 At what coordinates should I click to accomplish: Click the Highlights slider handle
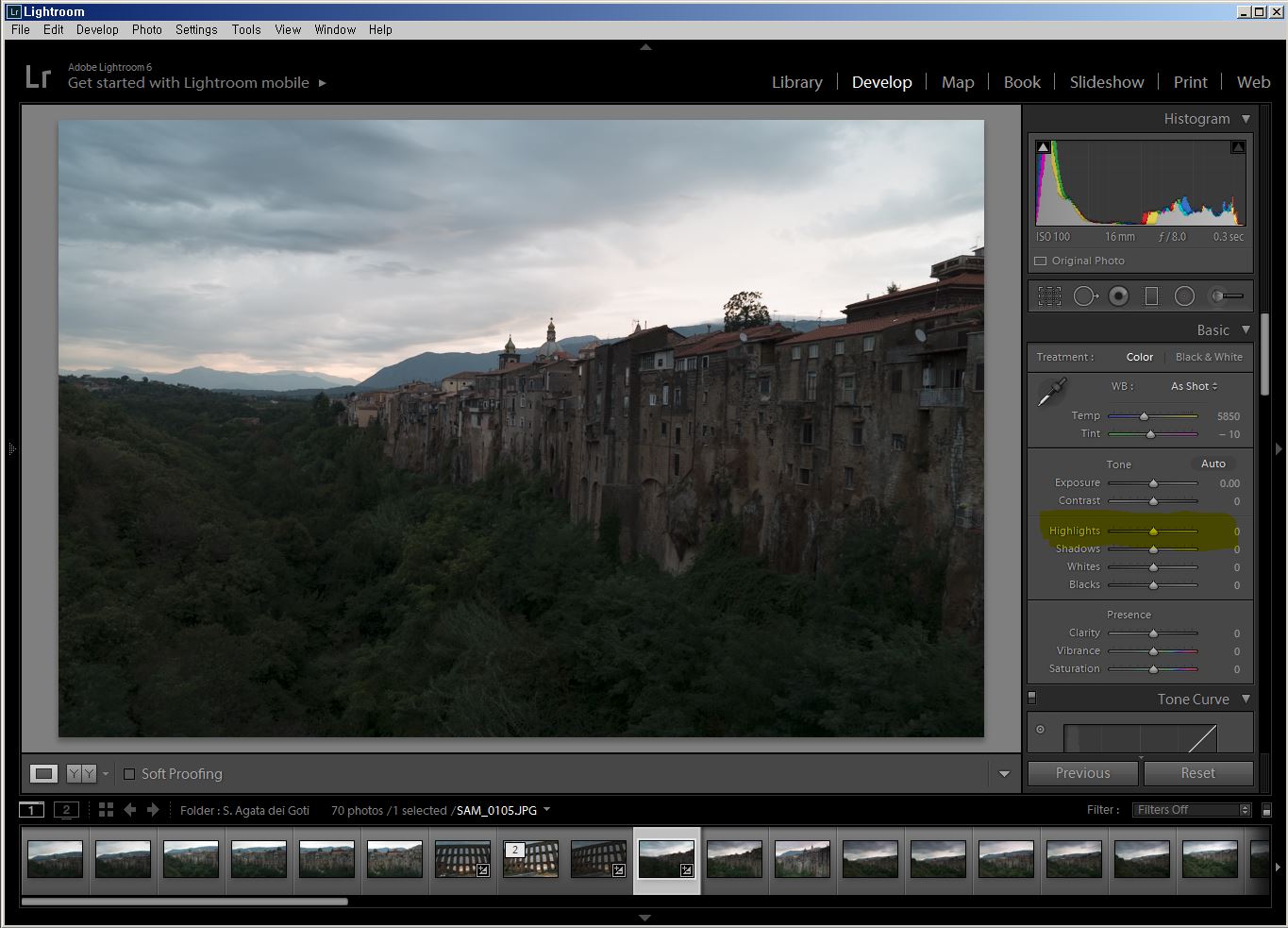click(x=1153, y=531)
